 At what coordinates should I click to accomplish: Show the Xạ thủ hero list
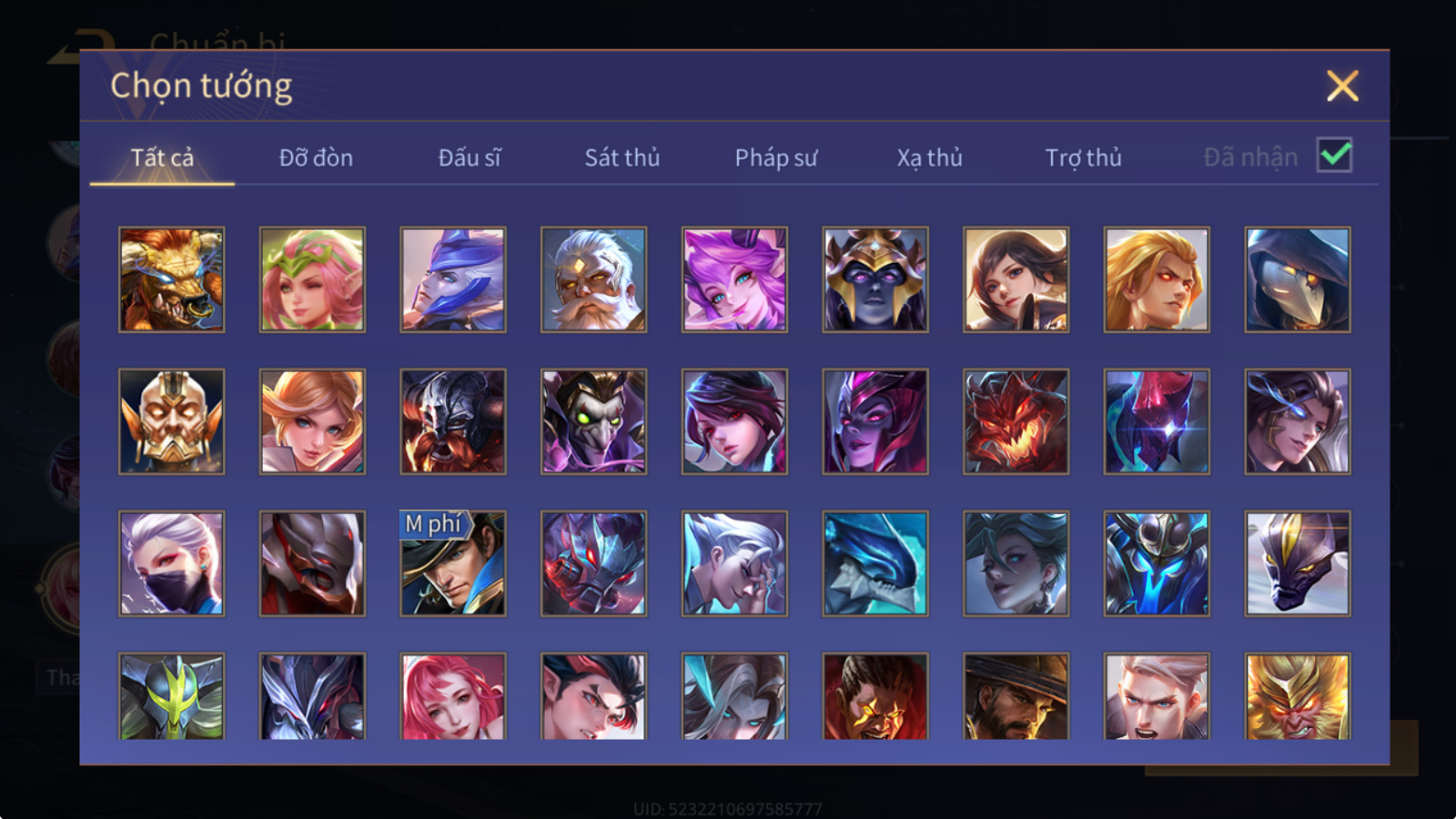pos(929,157)
